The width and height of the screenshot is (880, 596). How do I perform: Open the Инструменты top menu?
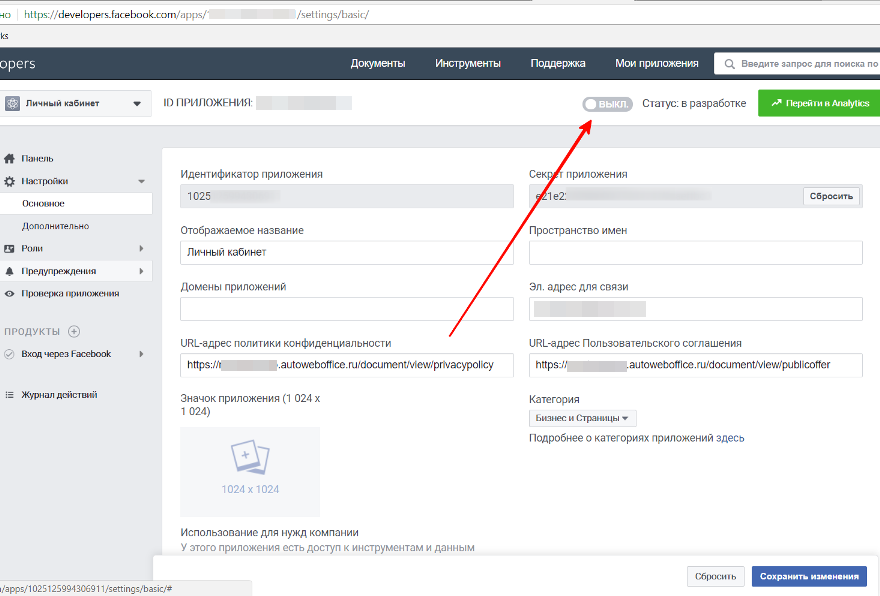point(468,63)
